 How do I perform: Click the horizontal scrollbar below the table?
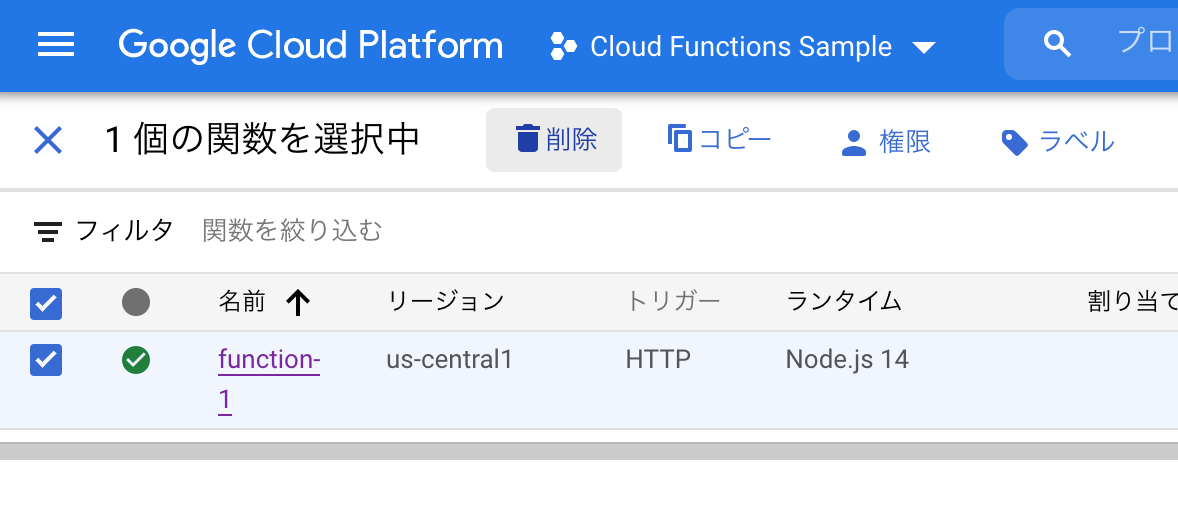point(589,451)
